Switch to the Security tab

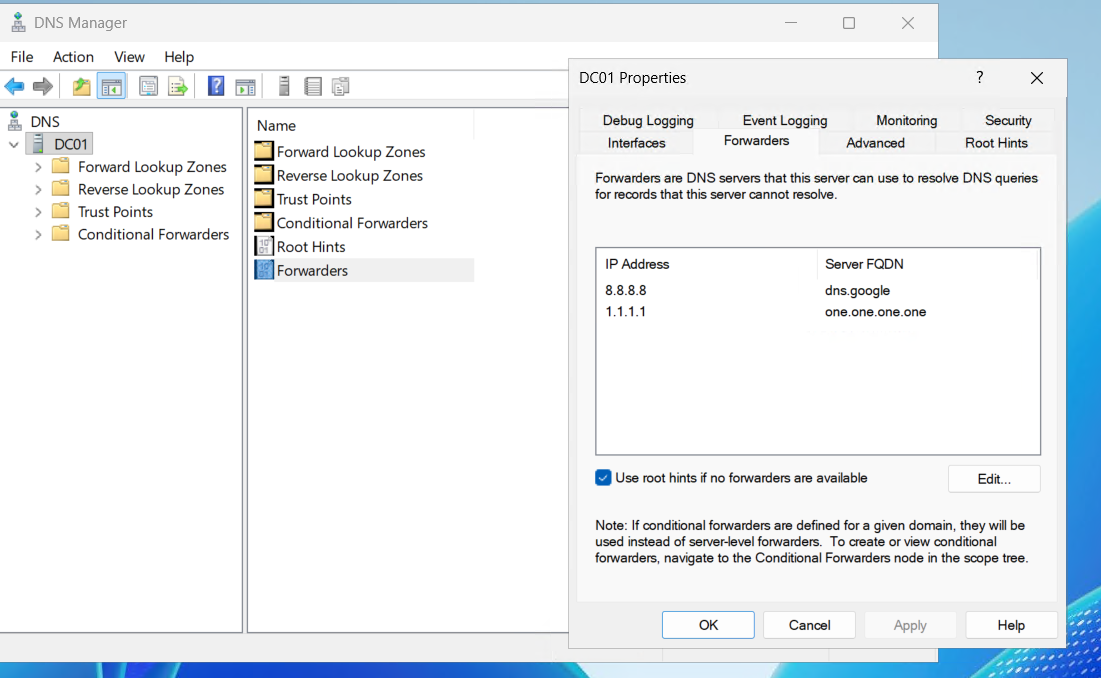pos(1008,120)
